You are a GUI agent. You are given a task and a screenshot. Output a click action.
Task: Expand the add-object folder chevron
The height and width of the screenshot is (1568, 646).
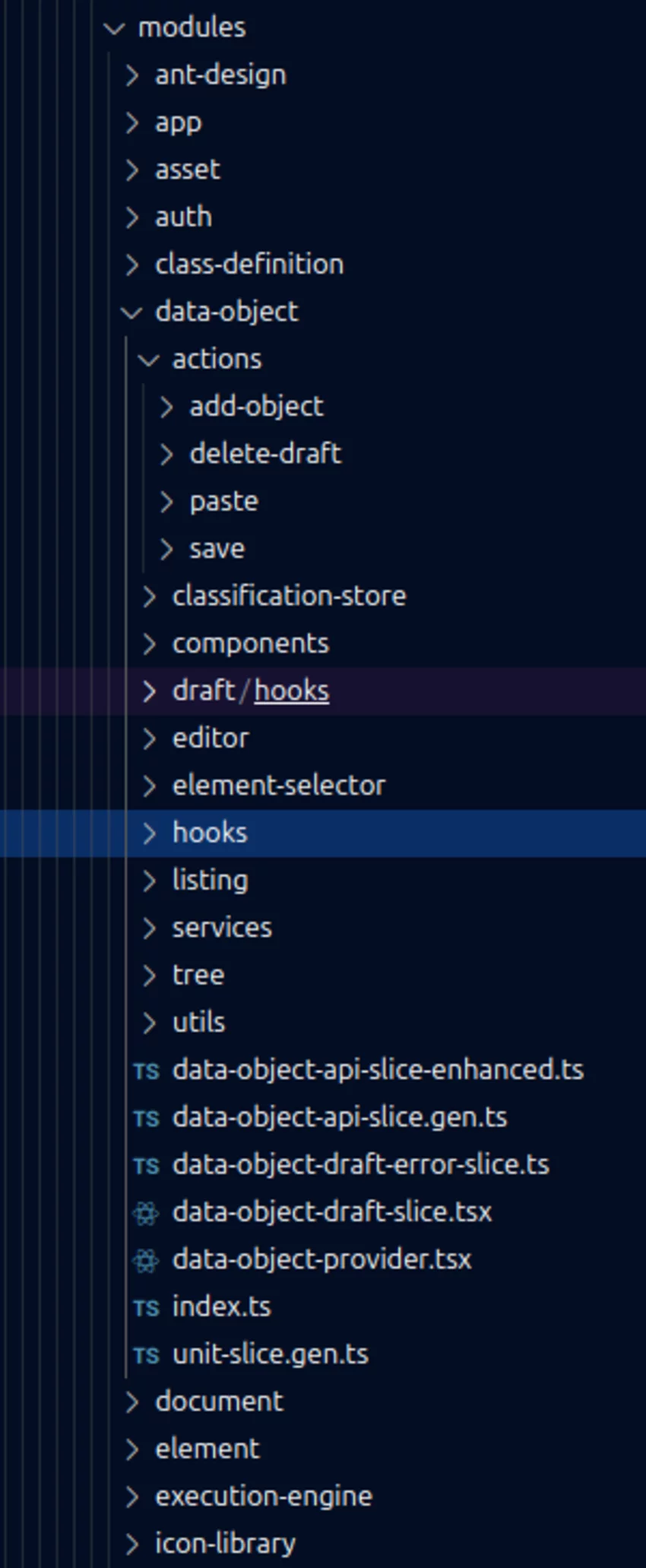pyautogui.click(x=166, y=407)
